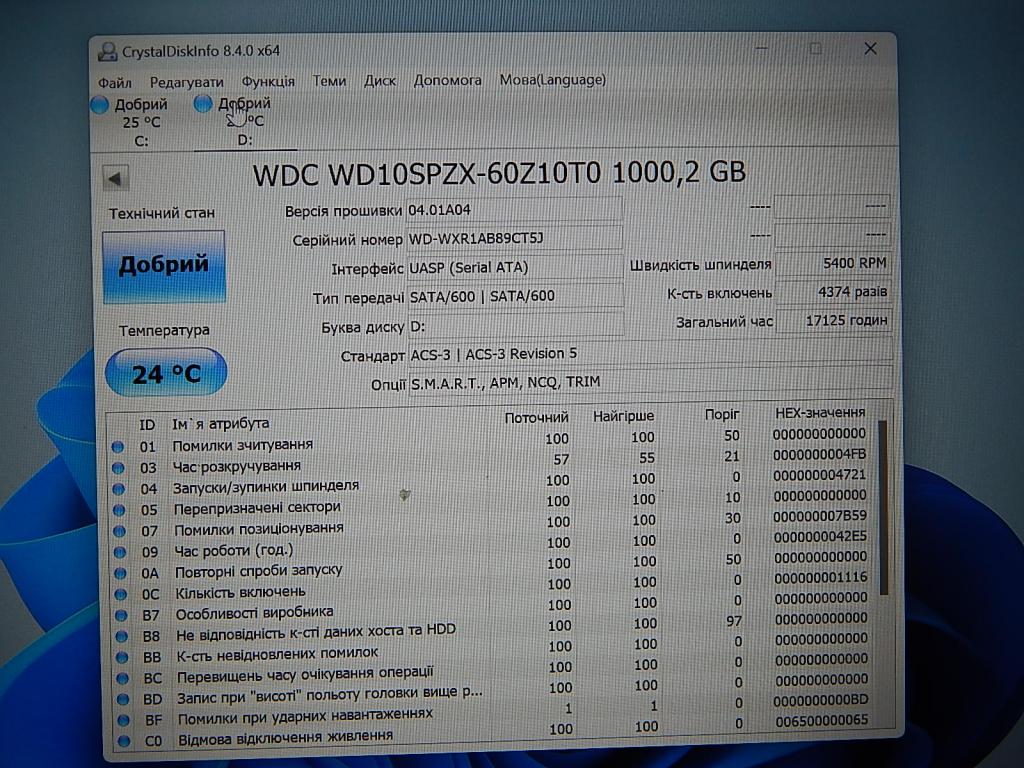Close the CrystalDiskInfo window

click(870, 49)
